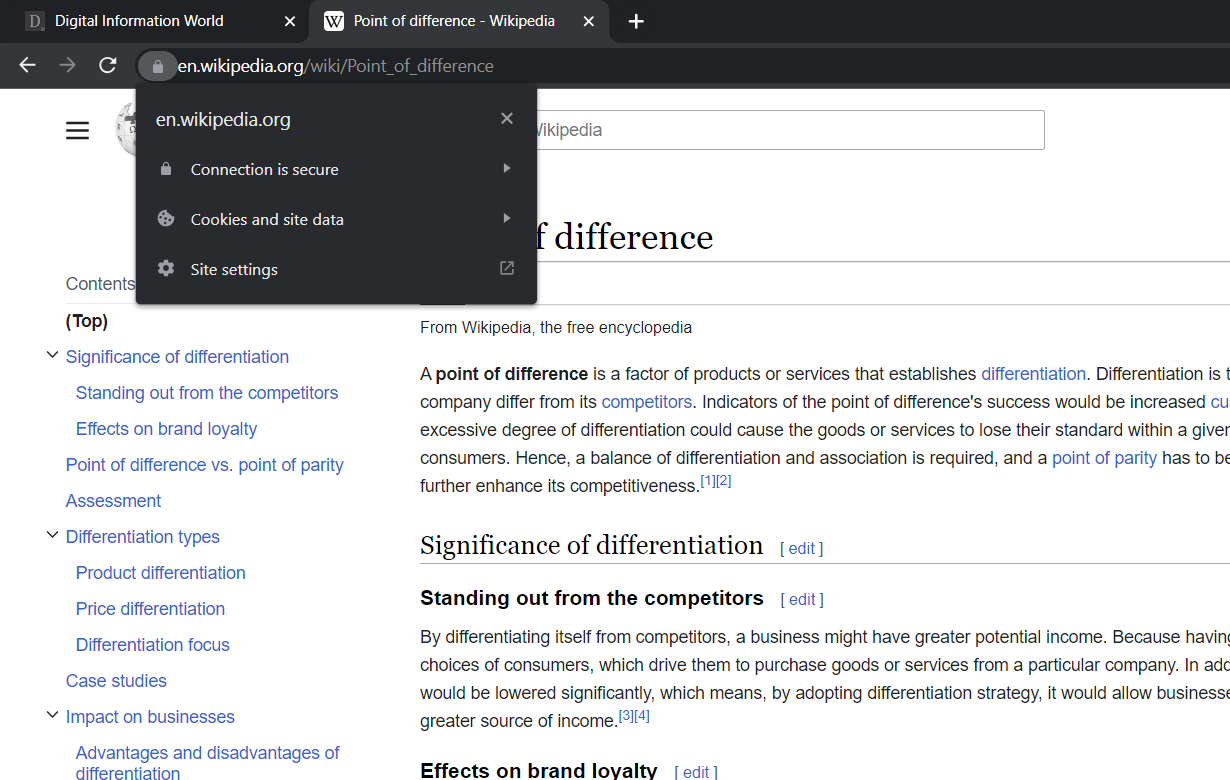Click the Site settings gear icon
The height and width of the screenshot is (780, 1230).
(166, 269)
